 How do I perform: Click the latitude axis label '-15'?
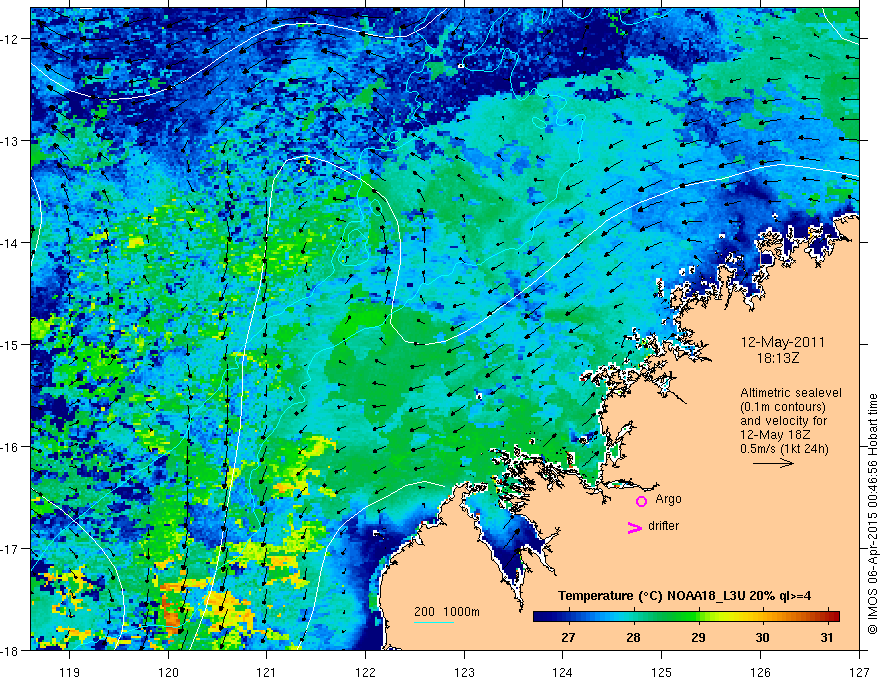point(10,344)
